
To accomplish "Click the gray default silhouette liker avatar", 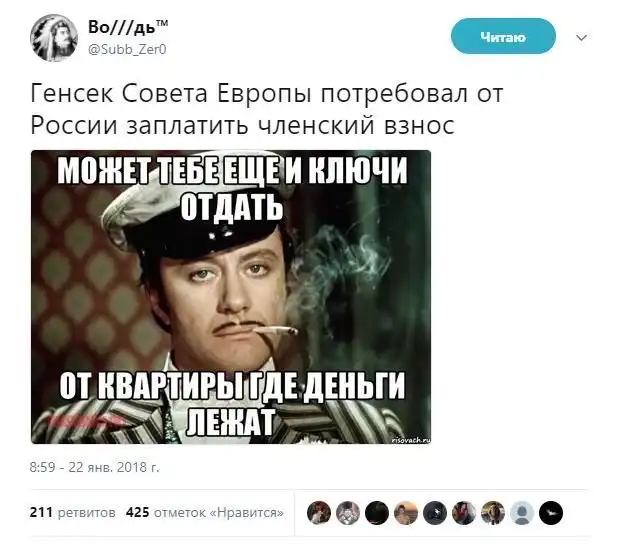I will 522,513.
